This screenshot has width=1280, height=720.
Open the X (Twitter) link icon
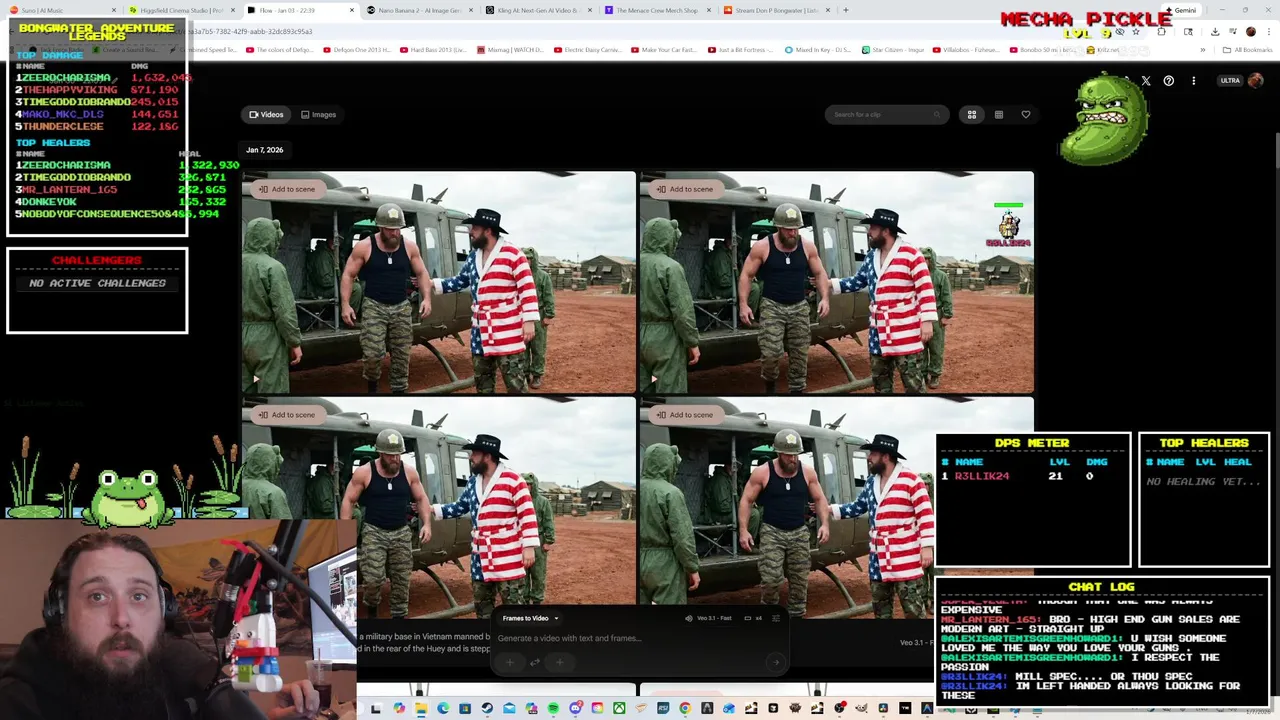(1146, 81)
